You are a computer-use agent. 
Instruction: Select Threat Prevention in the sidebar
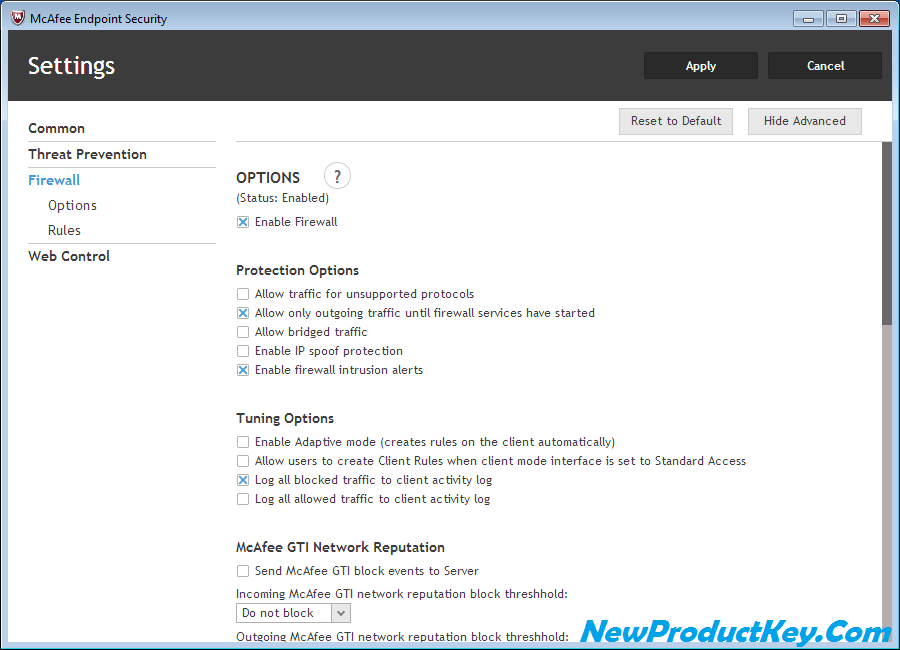point(87,154)
